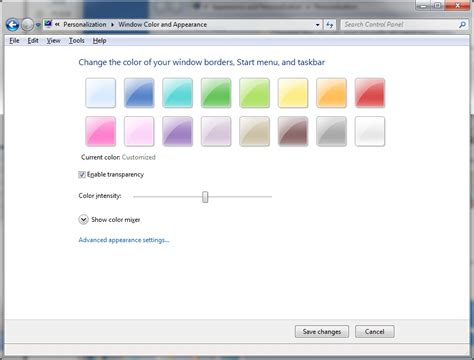Select the violet purple color swatch
This screenshot has width=474, height=360.
point(177,131)
